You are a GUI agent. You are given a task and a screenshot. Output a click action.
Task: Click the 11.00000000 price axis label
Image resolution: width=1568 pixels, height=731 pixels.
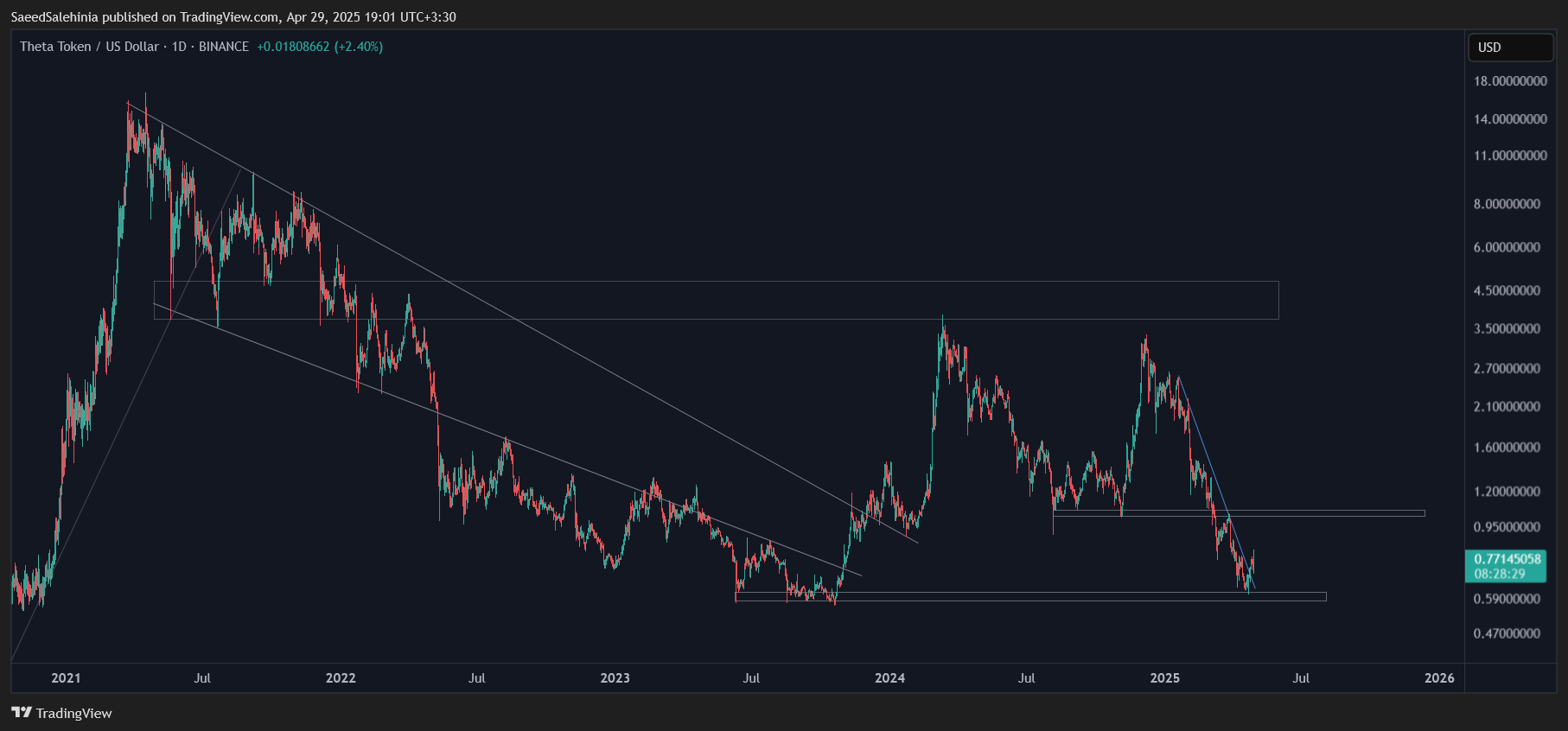click(1510, 156)
